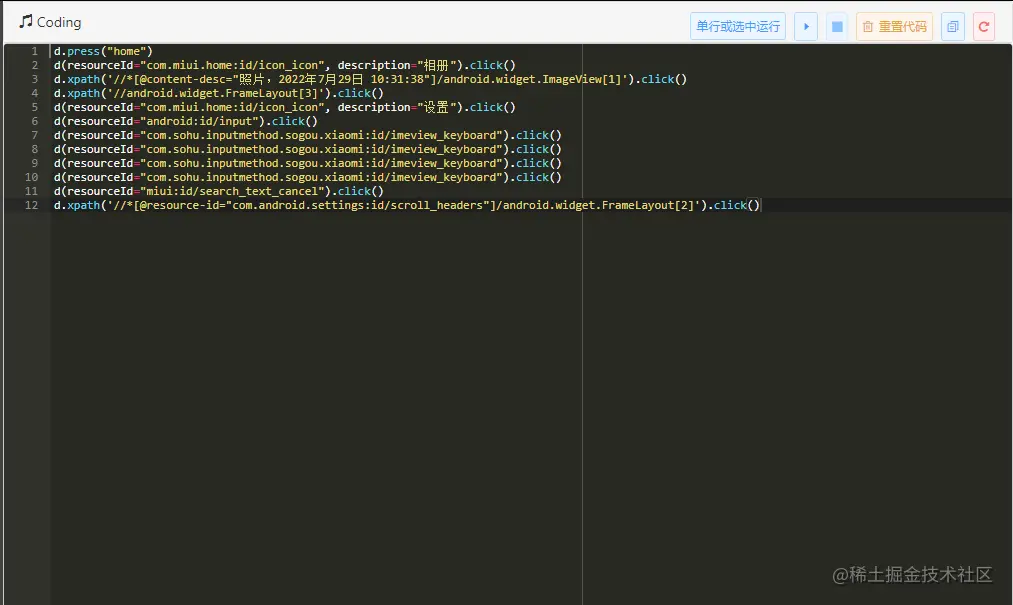Click line number 12 in the gutter
The image size is (1013, 605).
point(32,206)
